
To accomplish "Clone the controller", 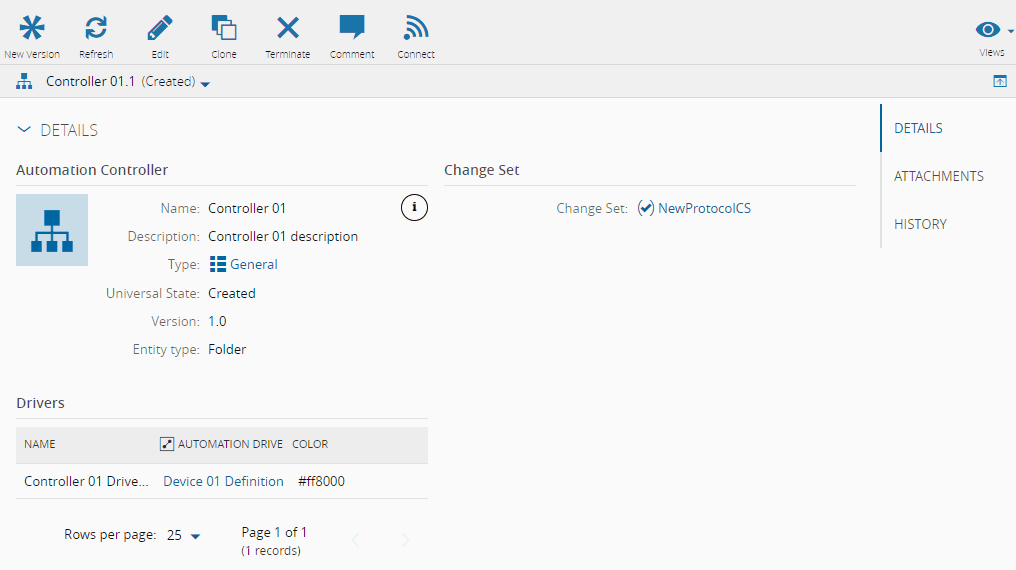I will coord(224,29).
